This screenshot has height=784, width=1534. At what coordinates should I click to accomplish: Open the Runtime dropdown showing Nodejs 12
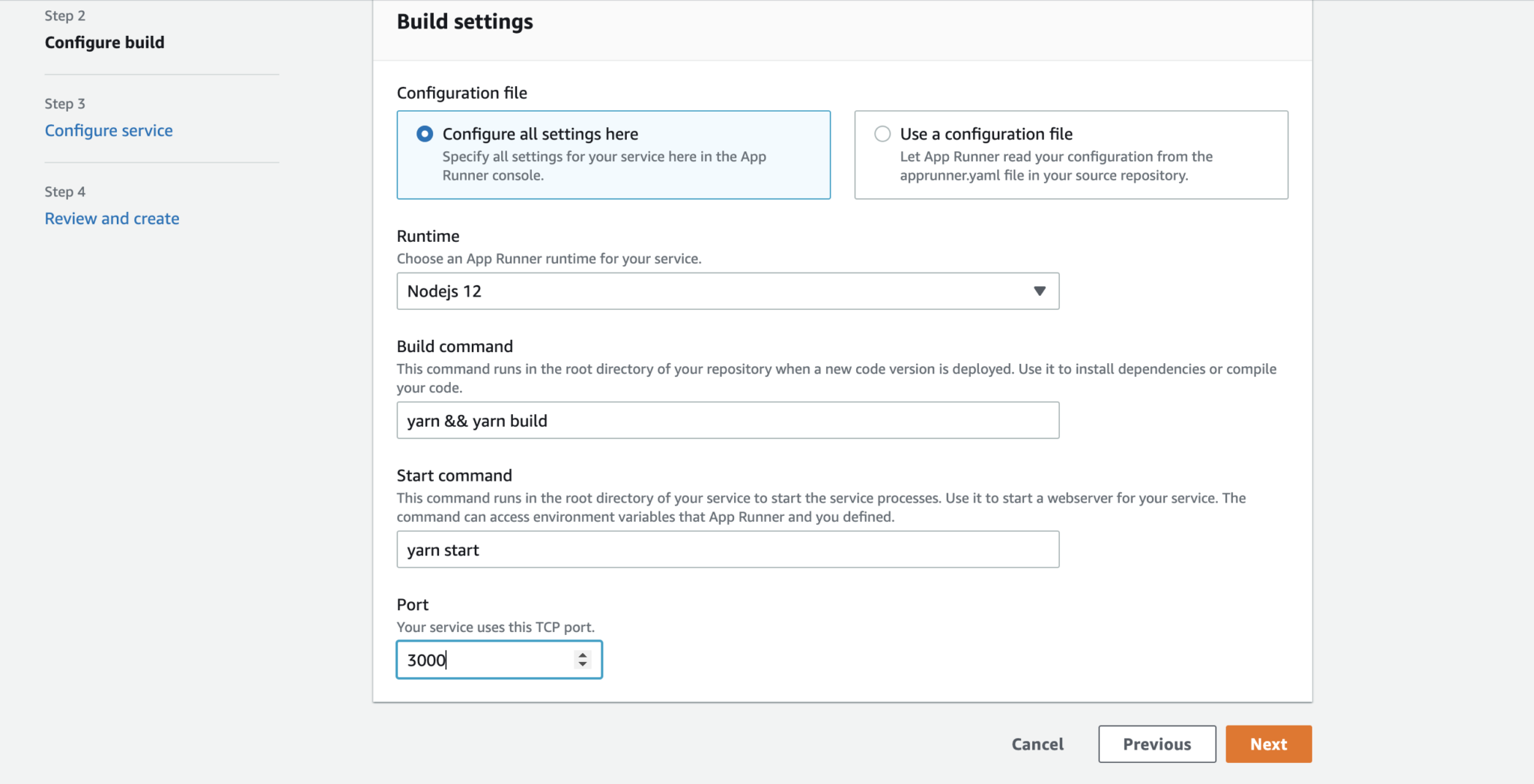(727, 291)
